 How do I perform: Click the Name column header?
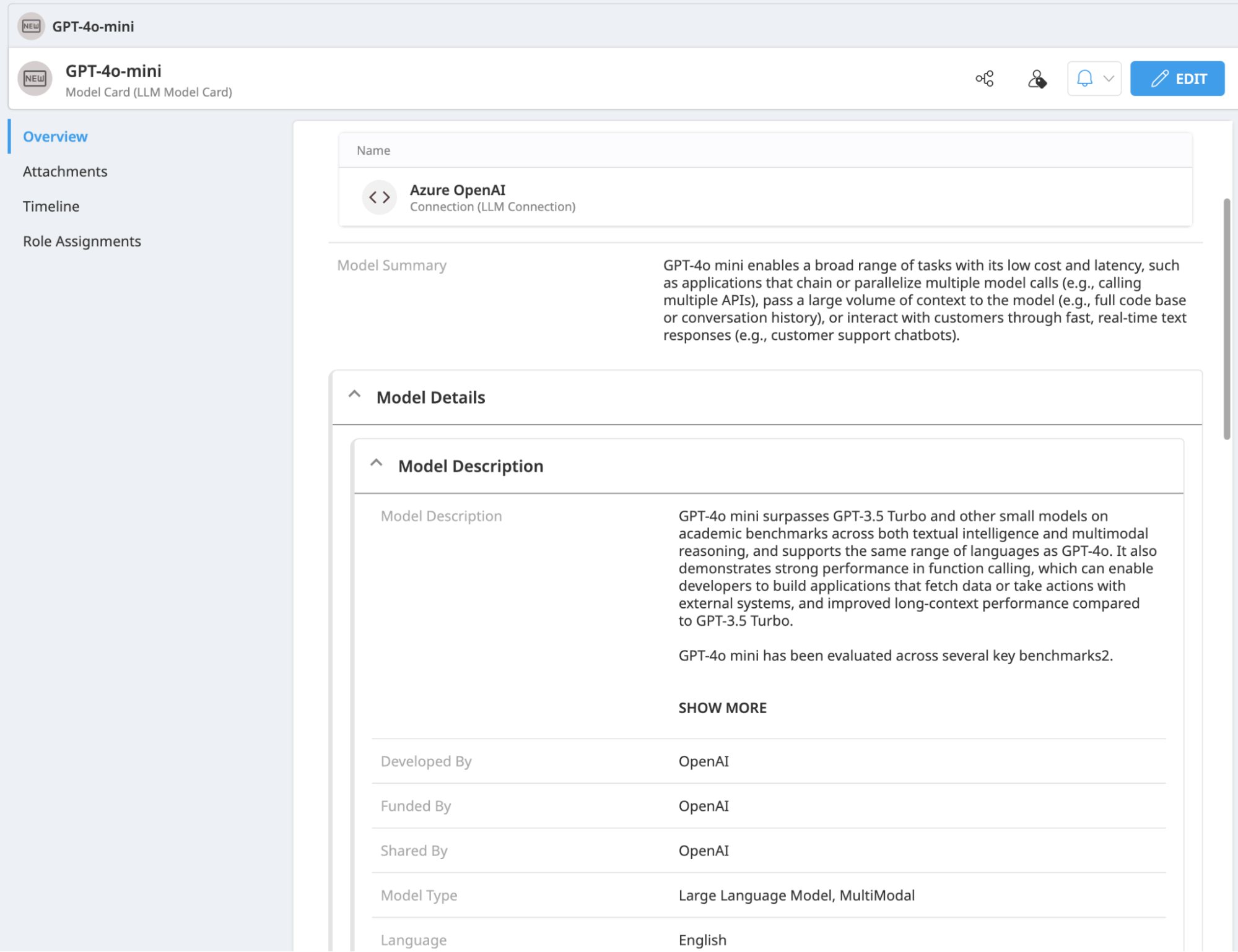click(x=373, y=150)
